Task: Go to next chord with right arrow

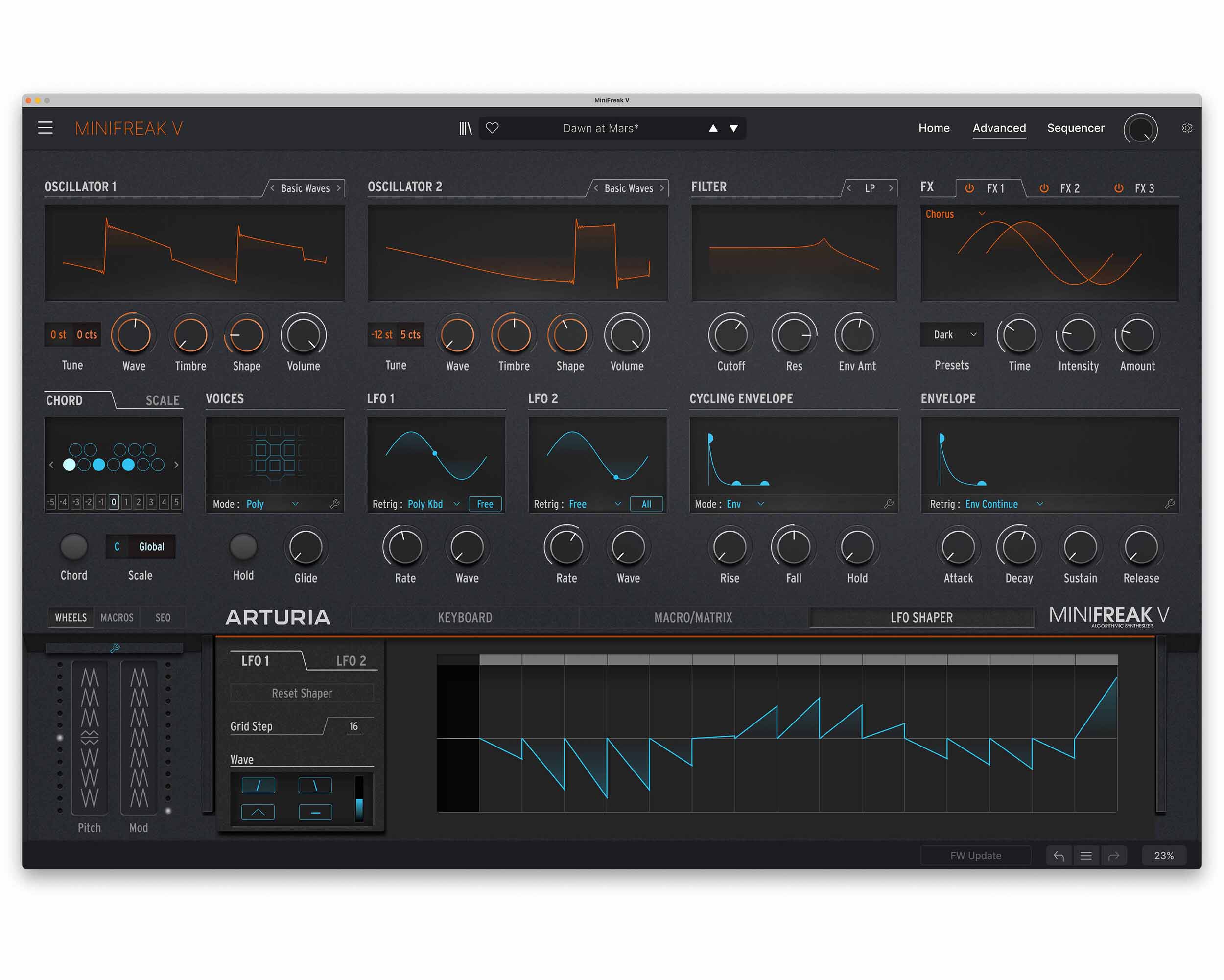Action: tap(176, 465)
